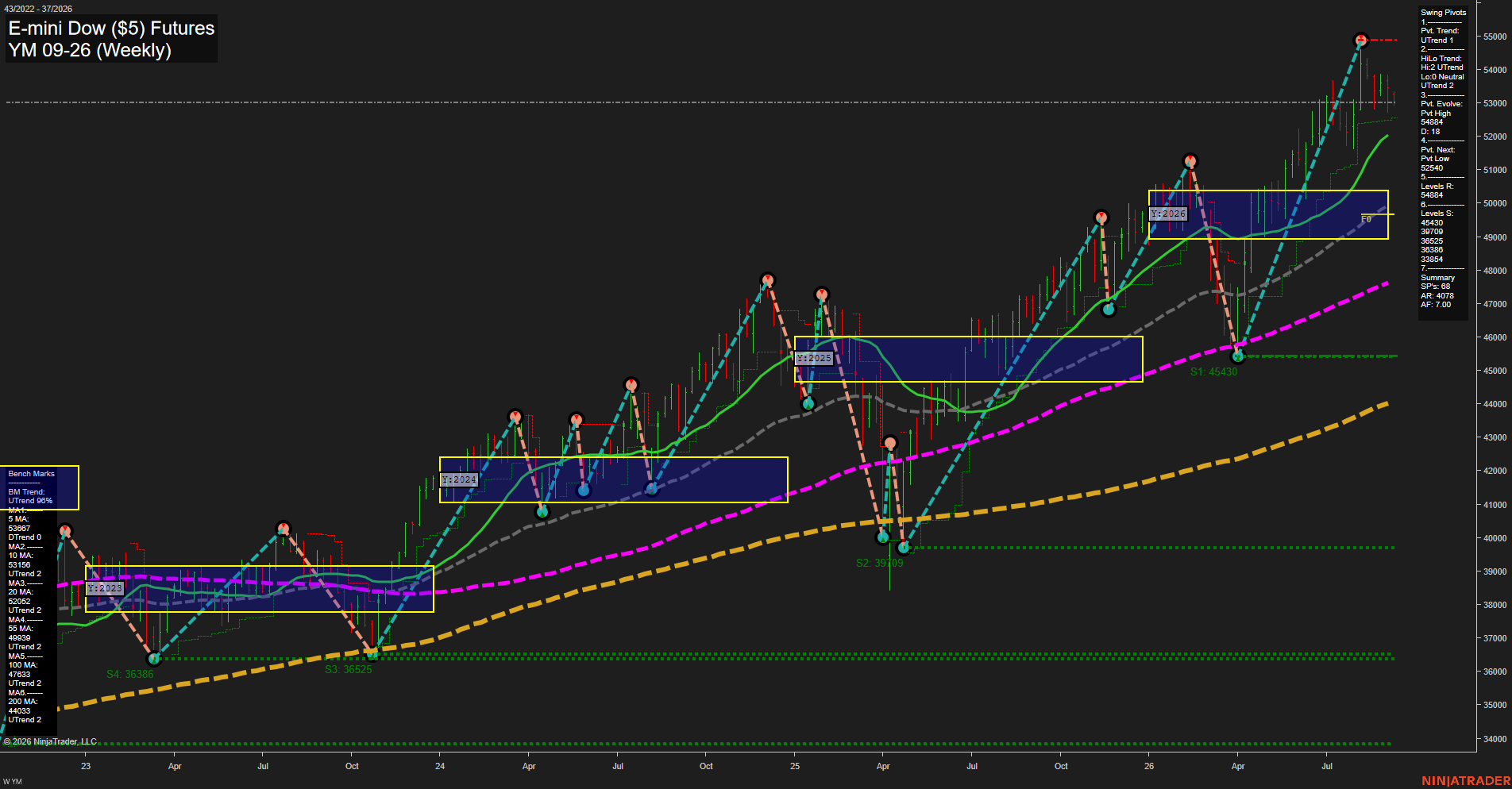
Task: Select the Y:2025 yearly range label
Action: pyautogui.click(x=814, y=358)
